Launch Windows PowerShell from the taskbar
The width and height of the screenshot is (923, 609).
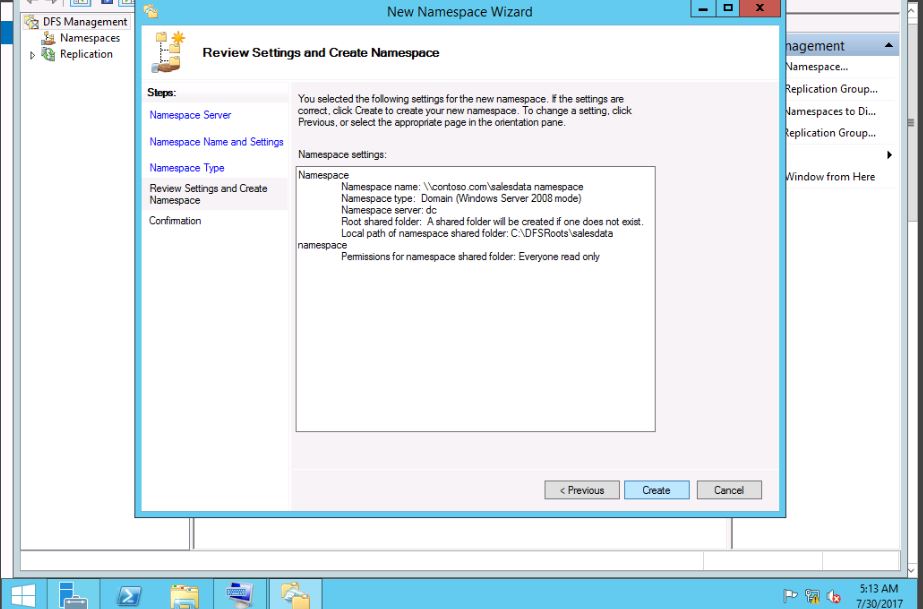tap(129, 595)
